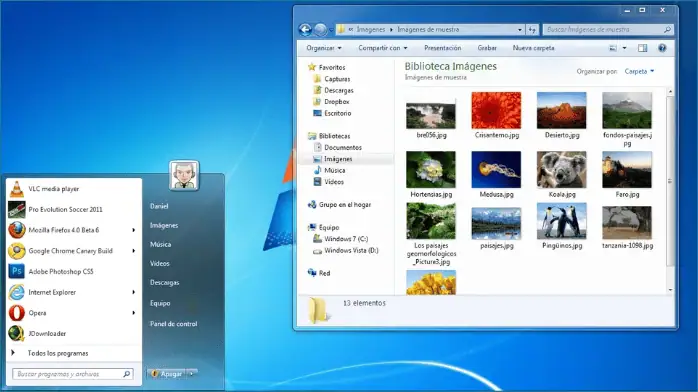698x392 pixels.
Task: Select Koala.jpg thumbnail
Action: click(x=561, y=170)
